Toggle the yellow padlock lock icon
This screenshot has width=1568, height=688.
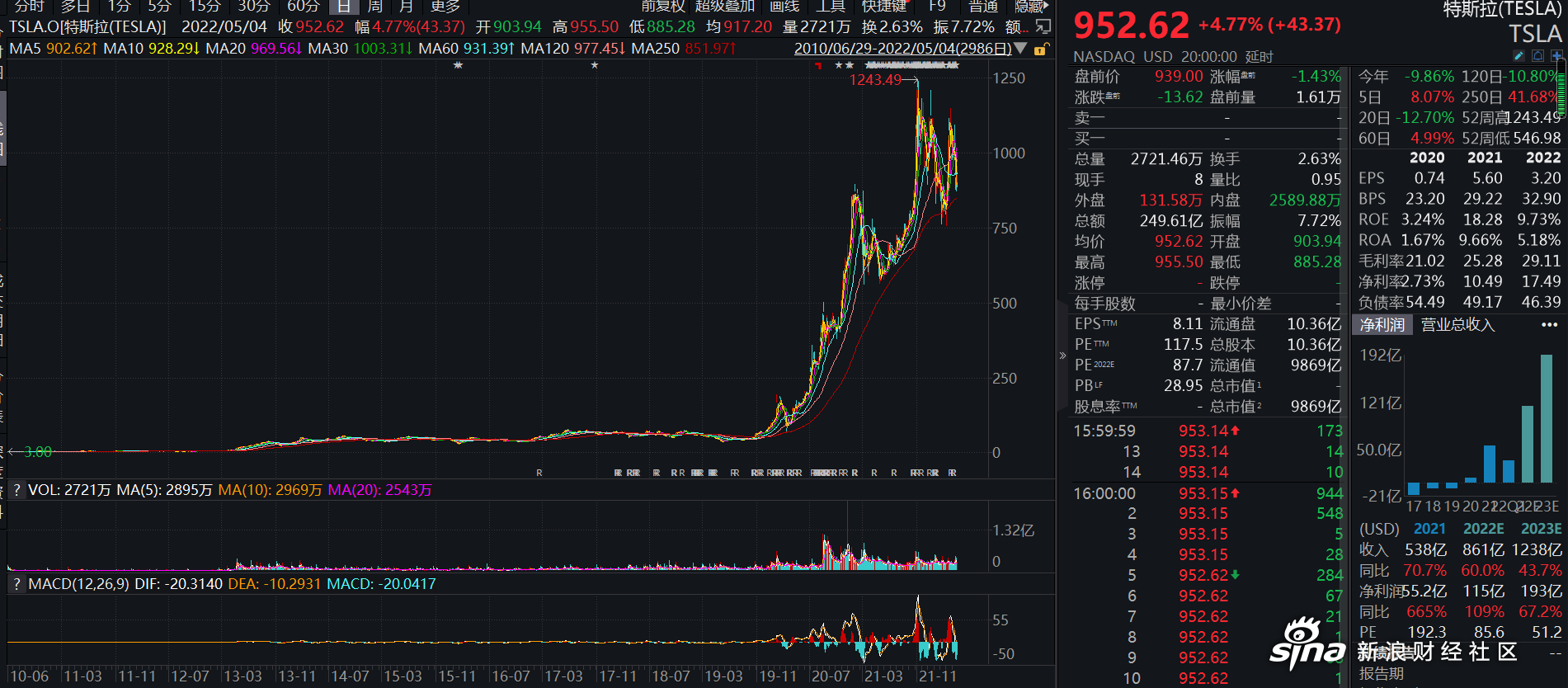(x=1040, y=49)
